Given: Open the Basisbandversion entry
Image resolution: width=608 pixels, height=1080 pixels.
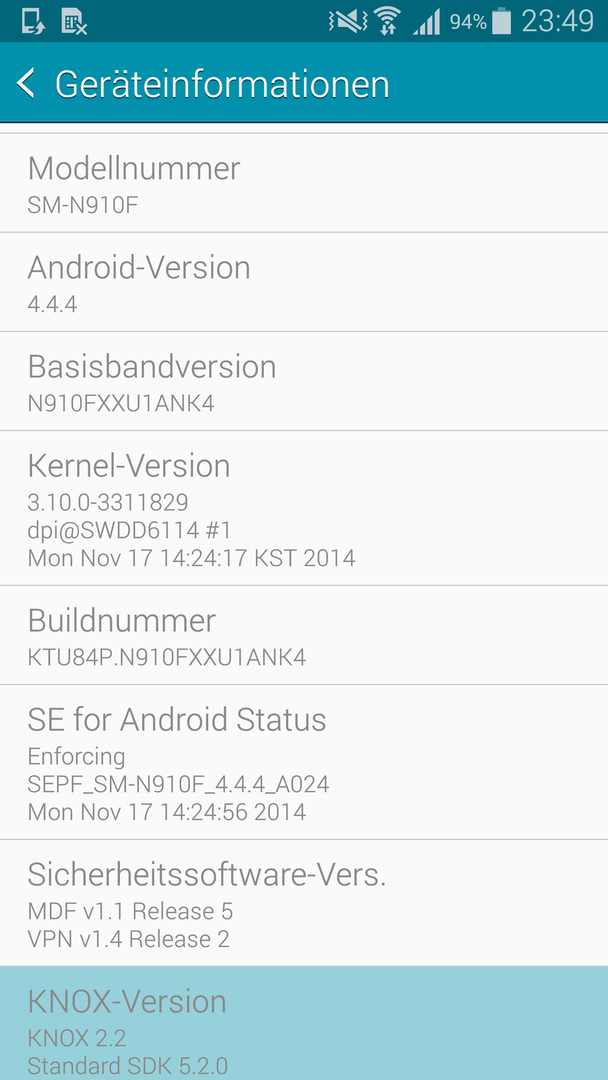Looking at the screenshot, I should tap(304, 382).
